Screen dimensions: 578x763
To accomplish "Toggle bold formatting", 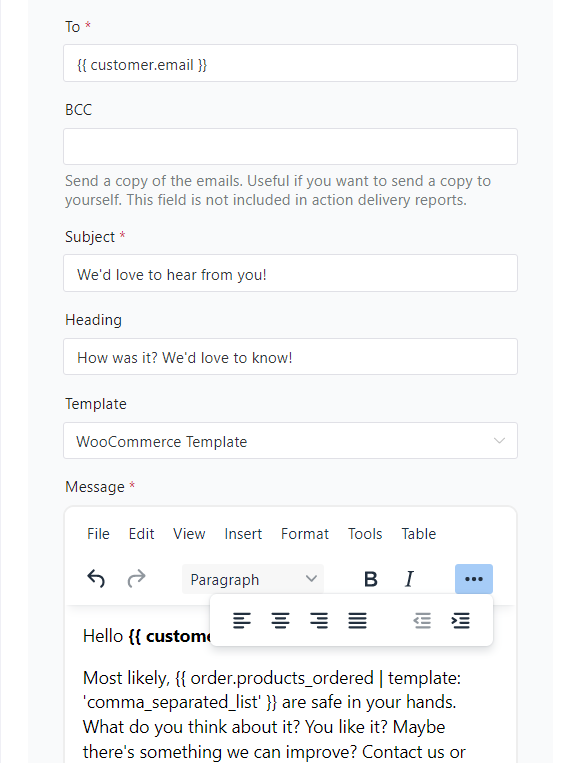I will pyautogui.click(x=371, y=579).
